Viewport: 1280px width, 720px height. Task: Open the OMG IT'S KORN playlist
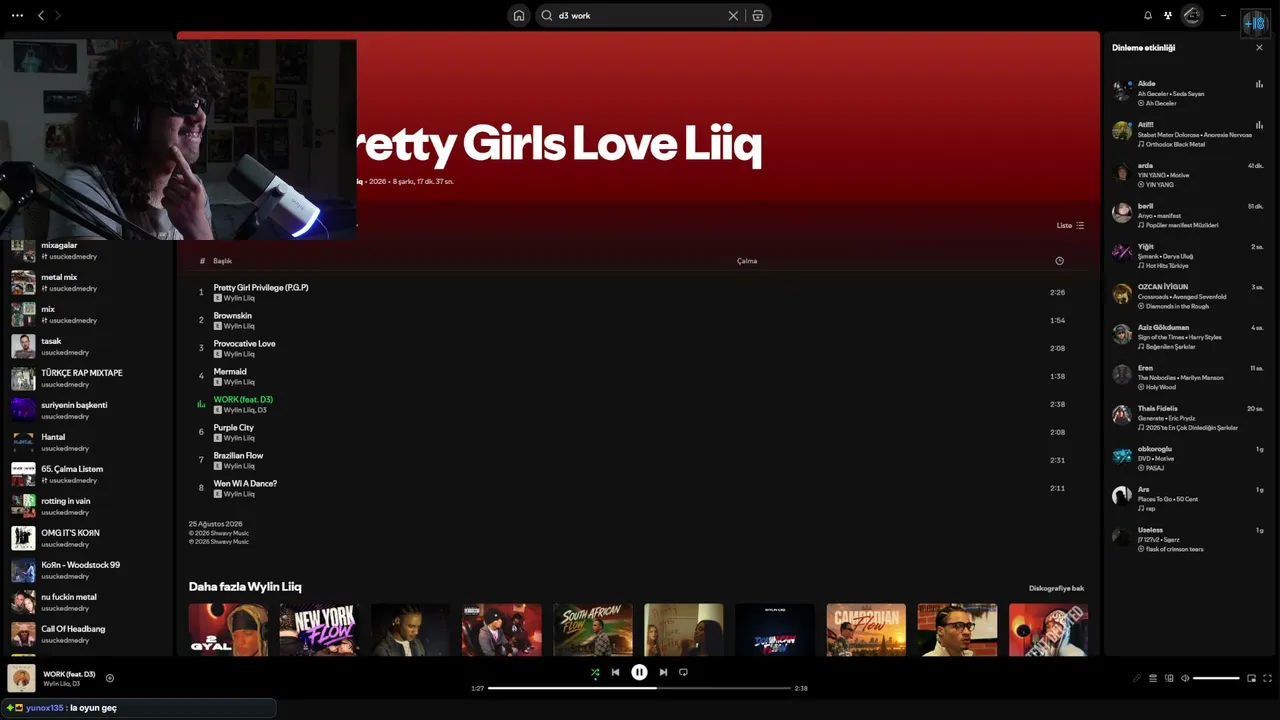pos(88,538)
